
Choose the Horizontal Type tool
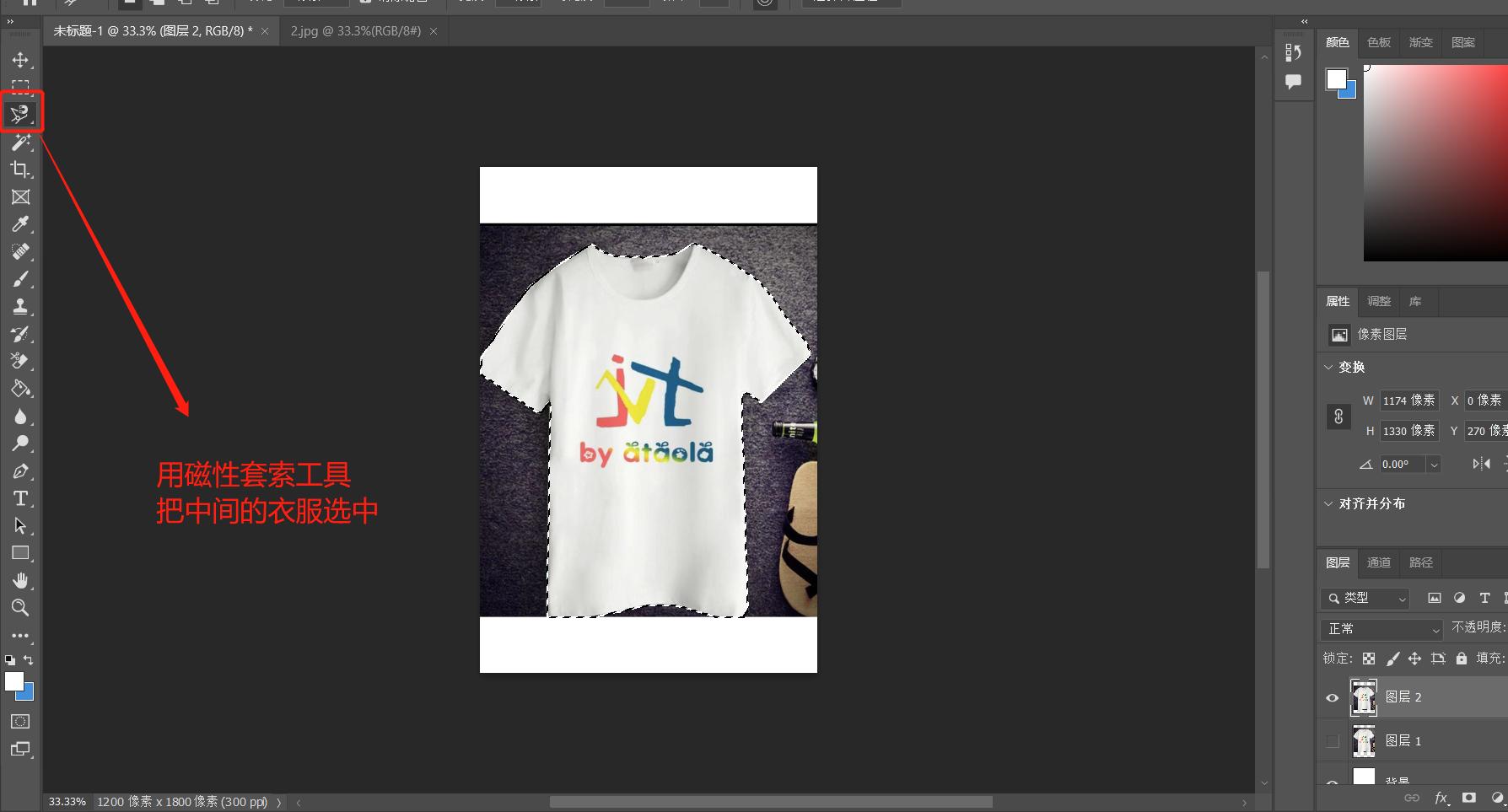point(20,498)
